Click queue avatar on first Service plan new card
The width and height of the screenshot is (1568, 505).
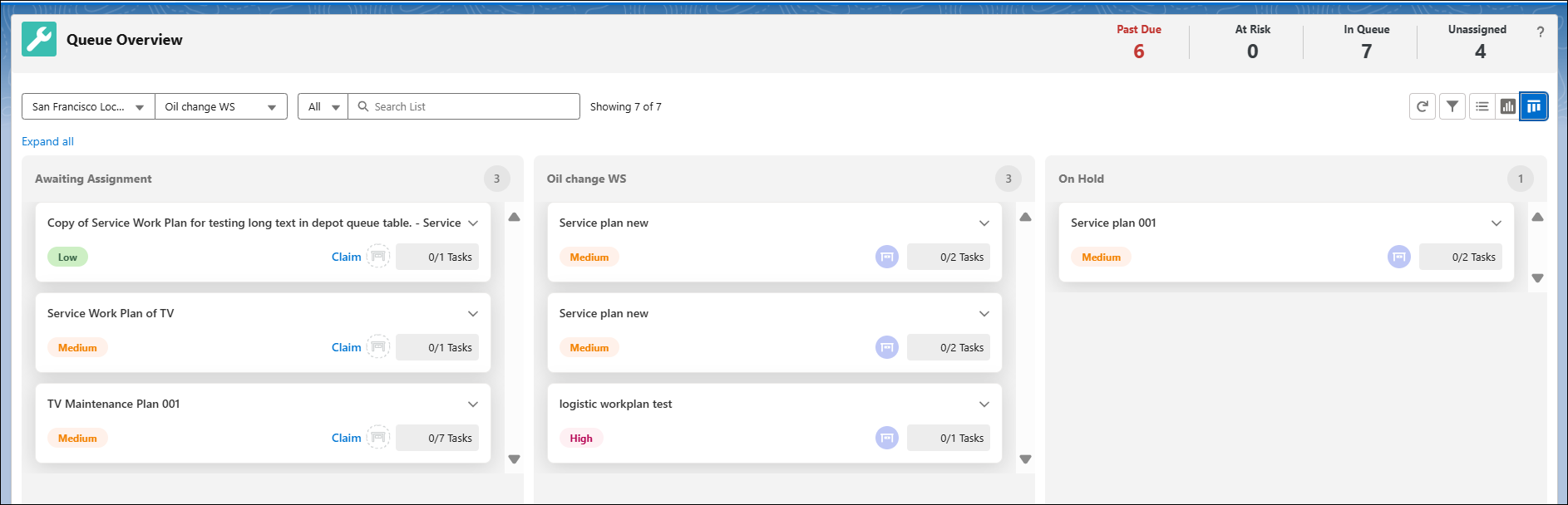[887, 257]
